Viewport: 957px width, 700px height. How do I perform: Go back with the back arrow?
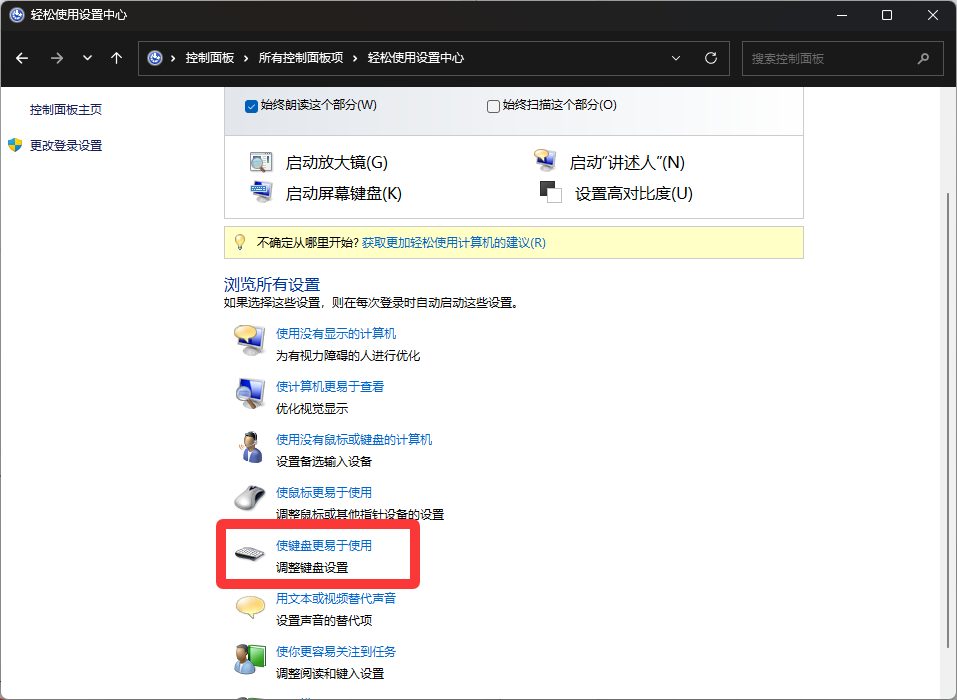point(22,58)
